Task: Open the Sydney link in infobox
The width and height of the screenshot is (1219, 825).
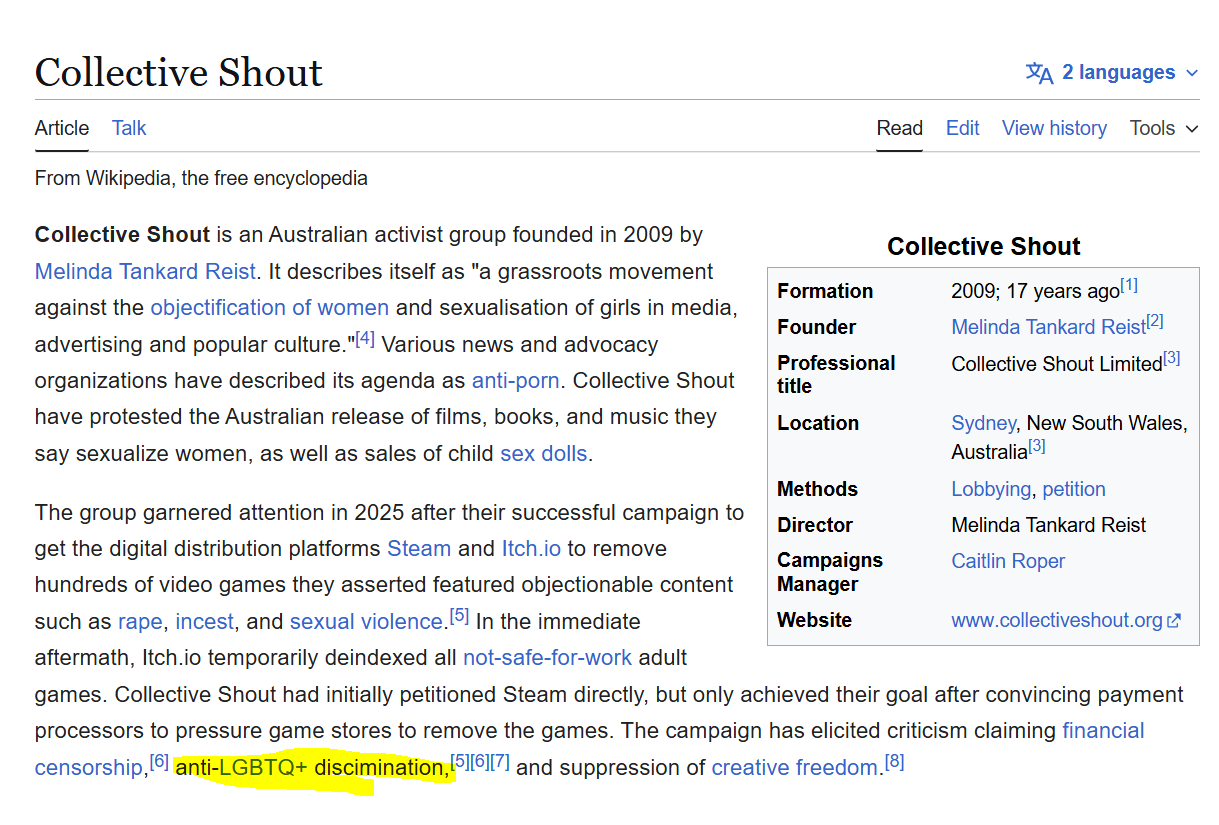Action: click(984, 423)
